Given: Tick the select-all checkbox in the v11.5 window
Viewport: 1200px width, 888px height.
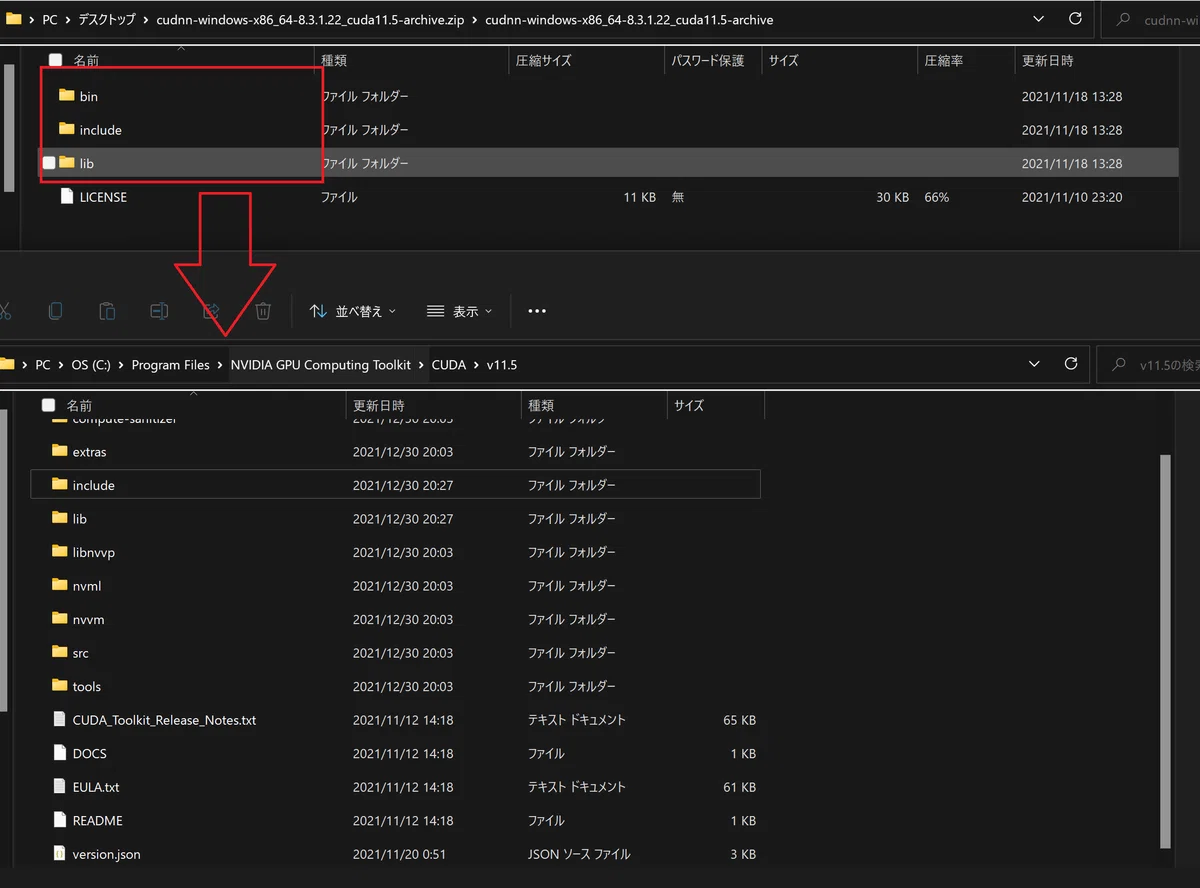Looking at the screenshot, I should [48, 405].
